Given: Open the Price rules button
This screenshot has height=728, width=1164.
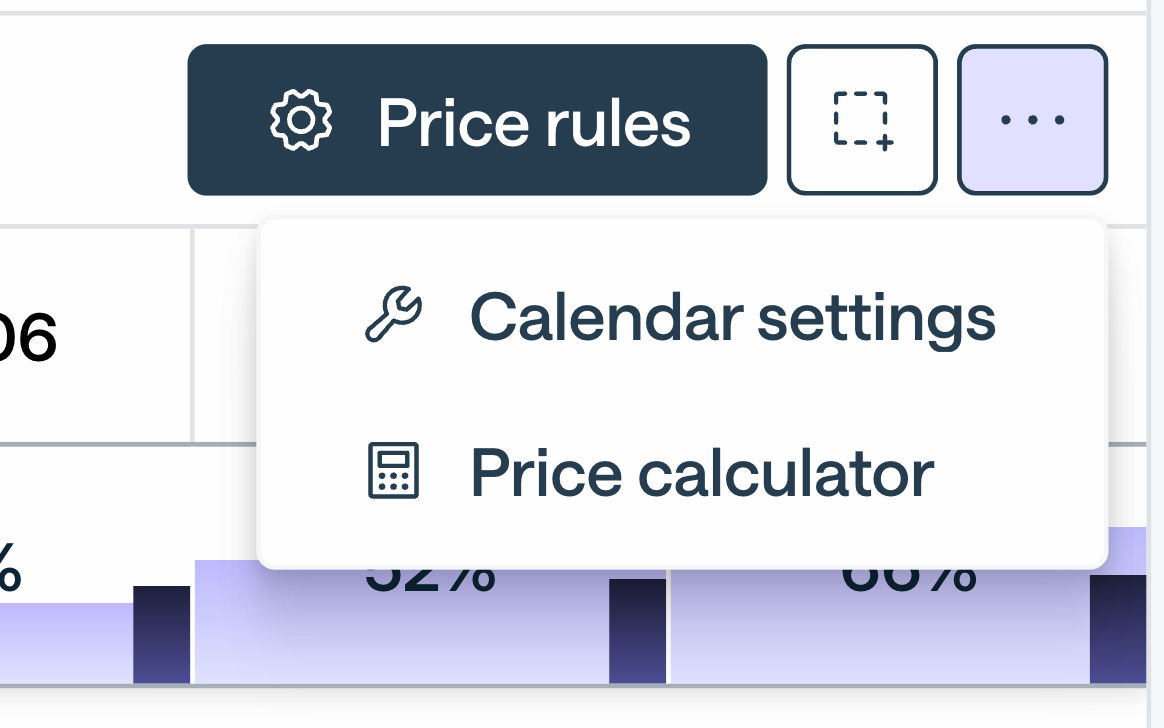Looking at the screenshot, I should point(477,120).
